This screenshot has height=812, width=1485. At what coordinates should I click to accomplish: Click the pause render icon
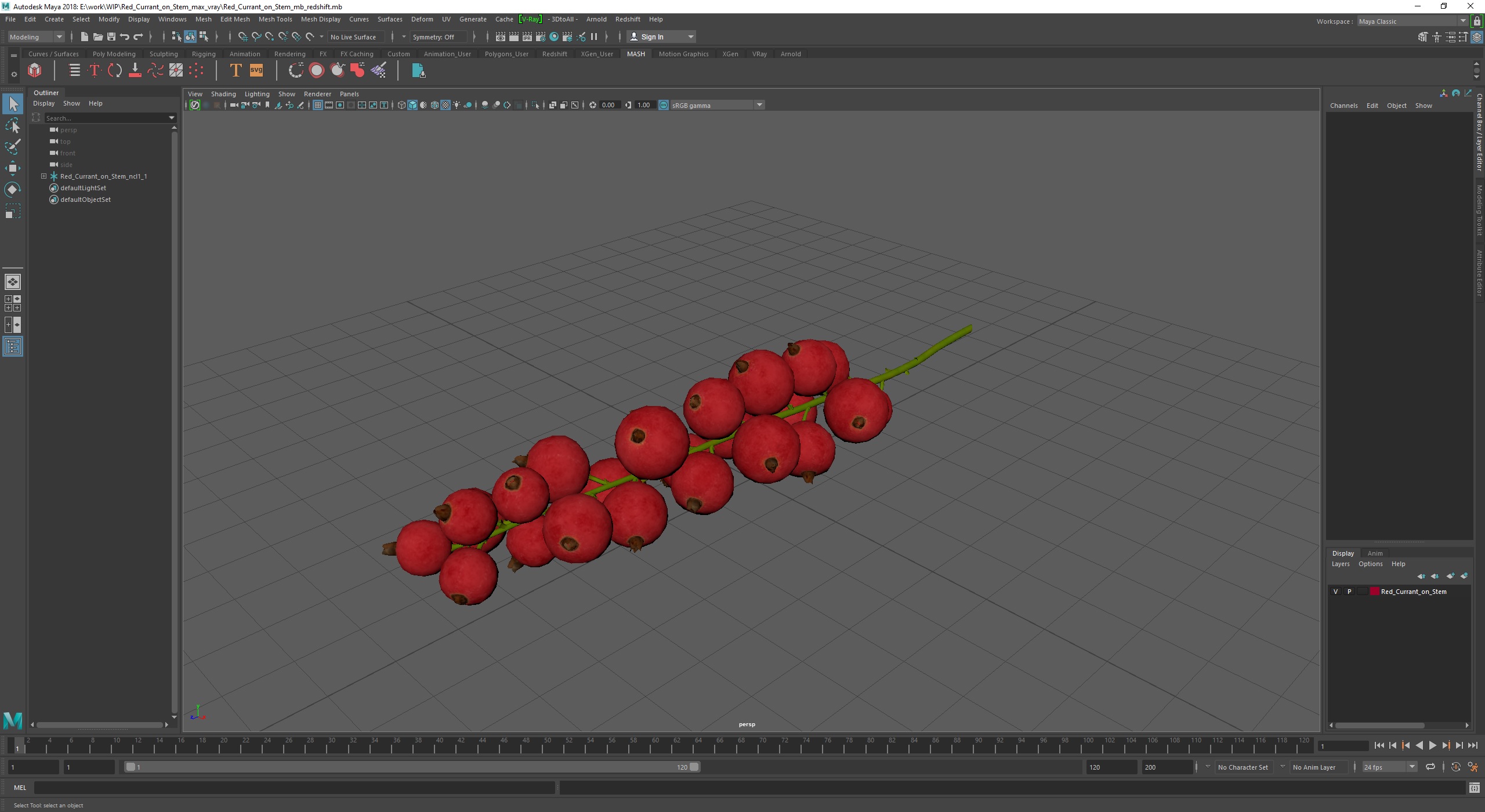(x=594, y=37)
